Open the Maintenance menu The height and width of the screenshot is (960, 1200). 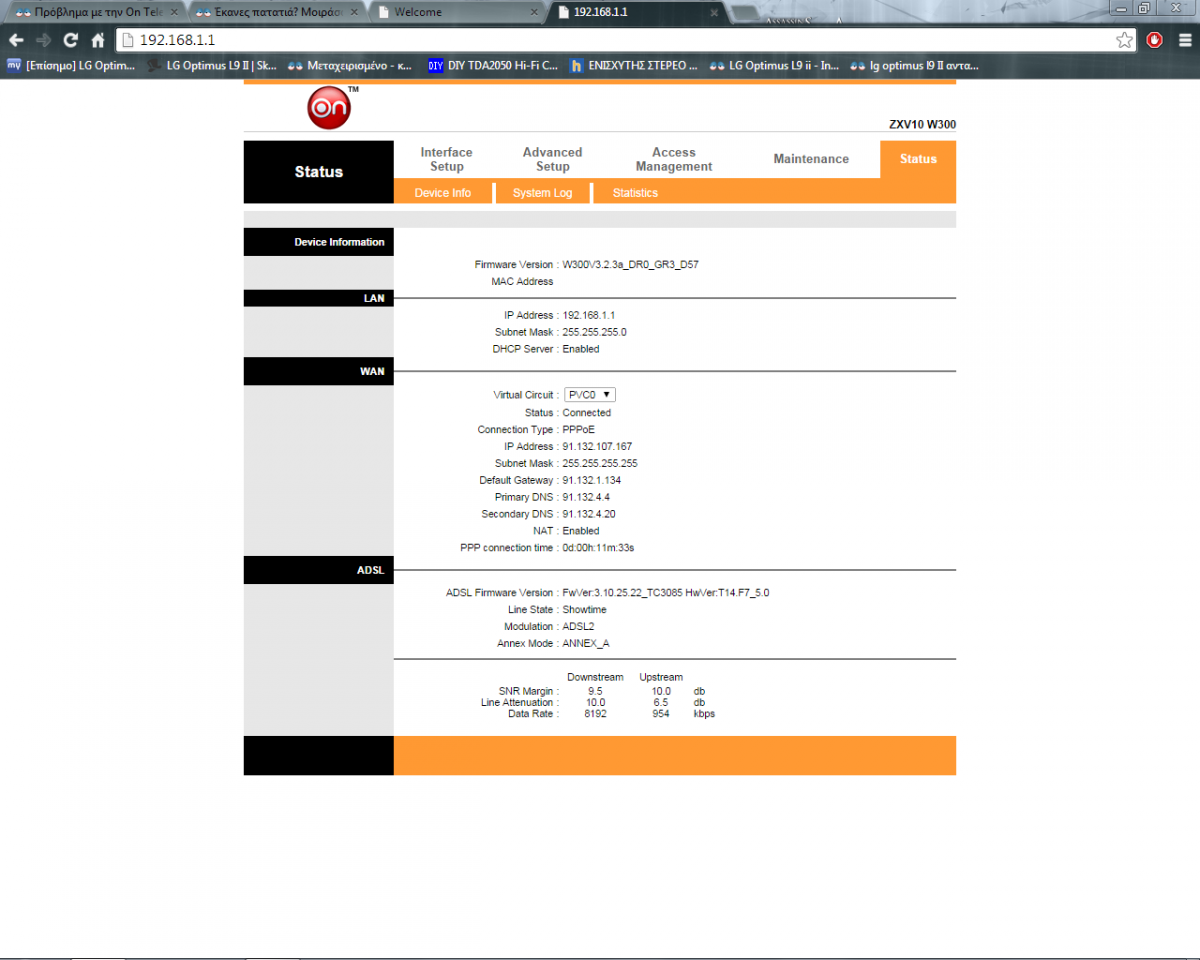[x=811, y=159]
